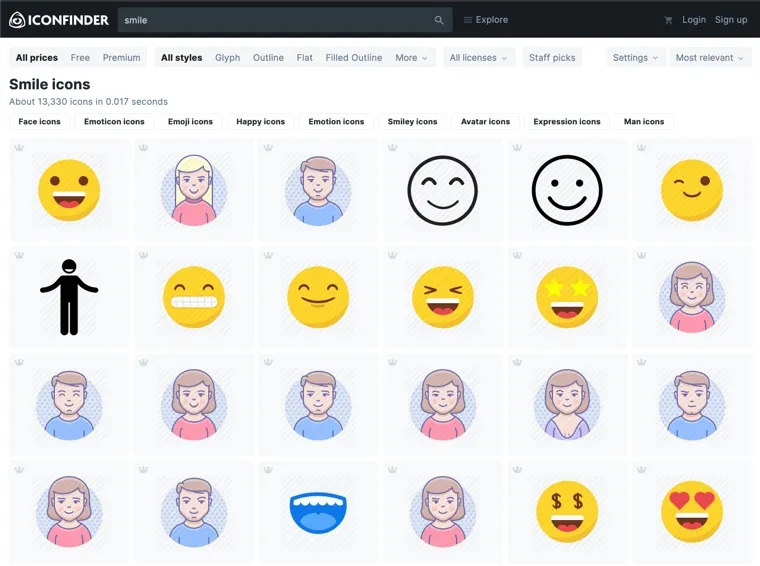Screen dimensions: 760x566
Task: Open the All licenses dropdown
Action: pyautogui.click(x=478, y=58)
